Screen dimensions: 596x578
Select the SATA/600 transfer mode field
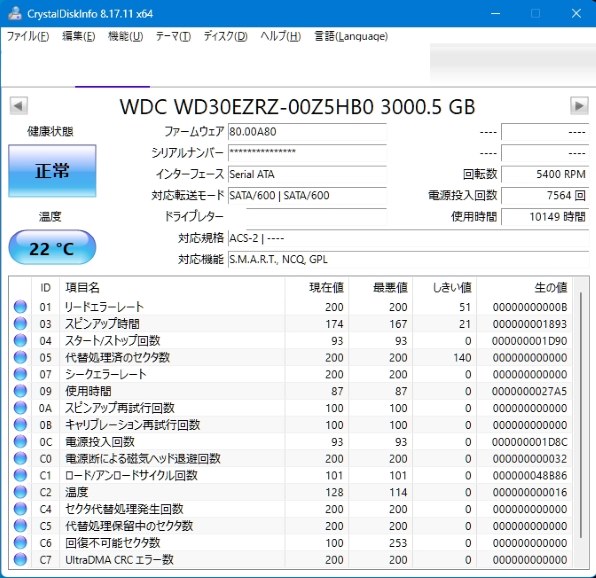tap(307, 195)
